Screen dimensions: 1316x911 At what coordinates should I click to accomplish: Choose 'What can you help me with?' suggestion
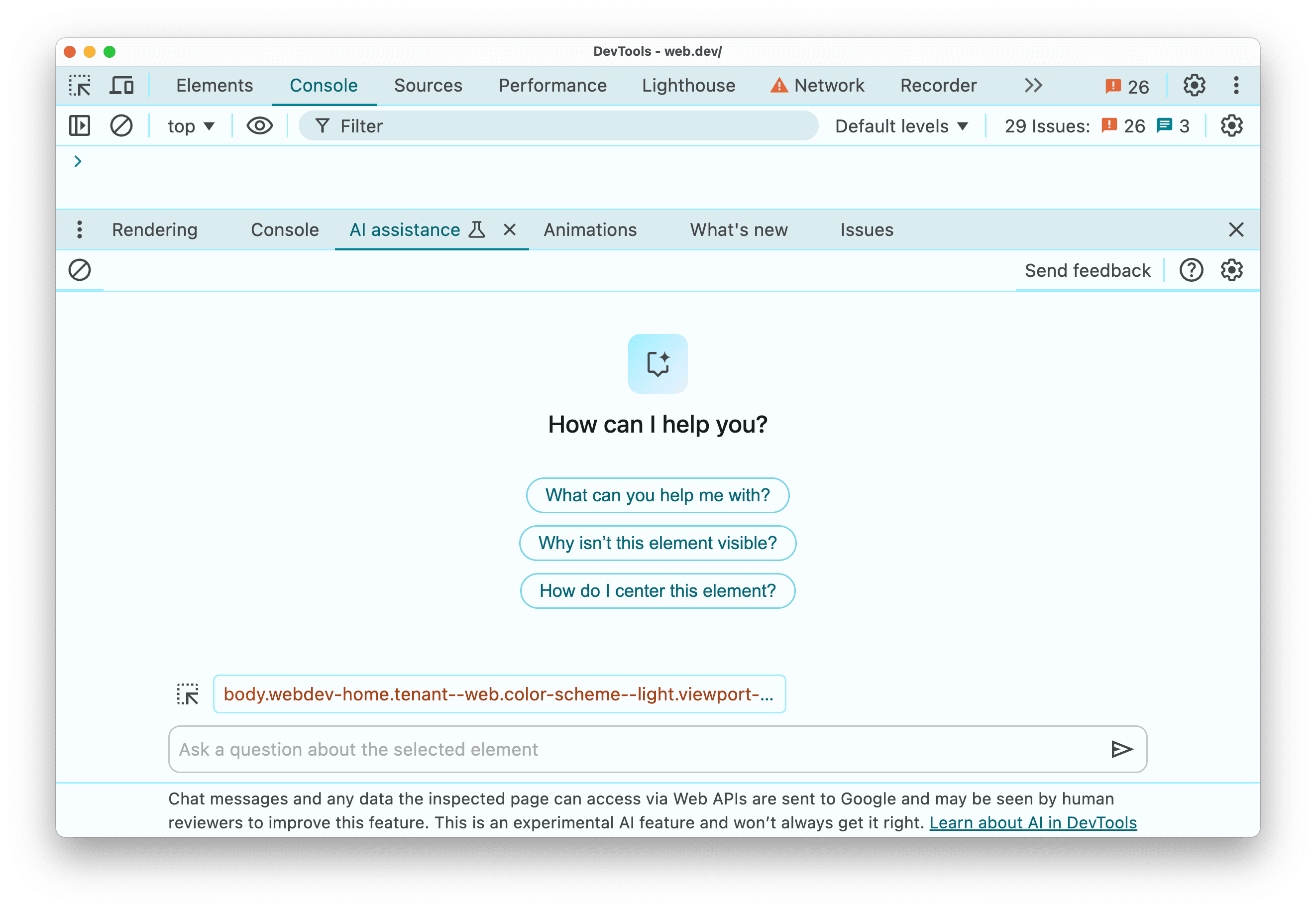point(658,495)
